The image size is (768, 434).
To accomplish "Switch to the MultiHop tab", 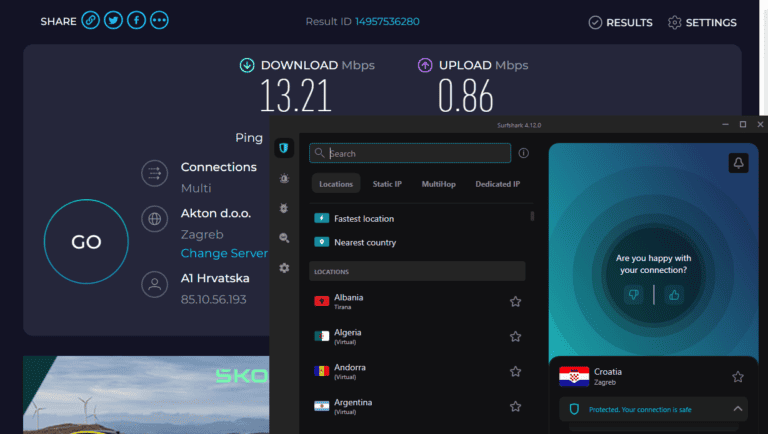I will (x=439, y=184).
